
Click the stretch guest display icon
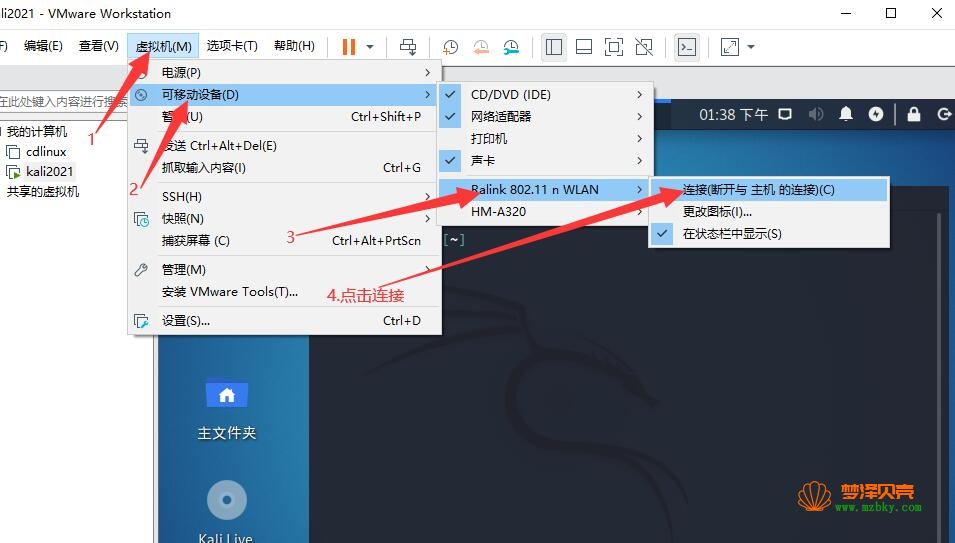click(x=729, y=47)
